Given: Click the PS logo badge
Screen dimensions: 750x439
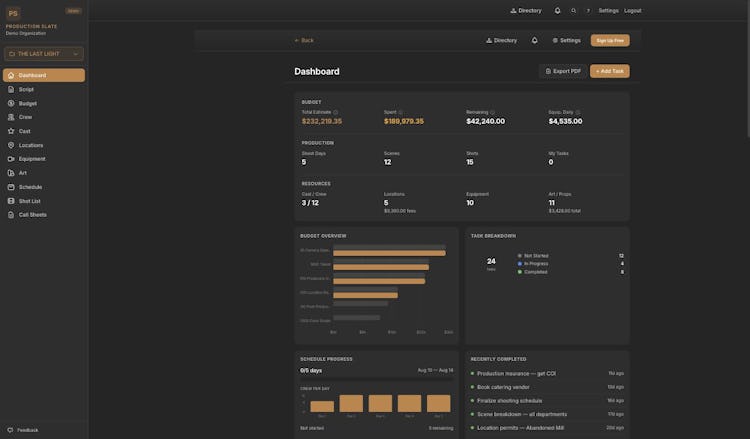Looking at the screenshot, I should [13, 13].
